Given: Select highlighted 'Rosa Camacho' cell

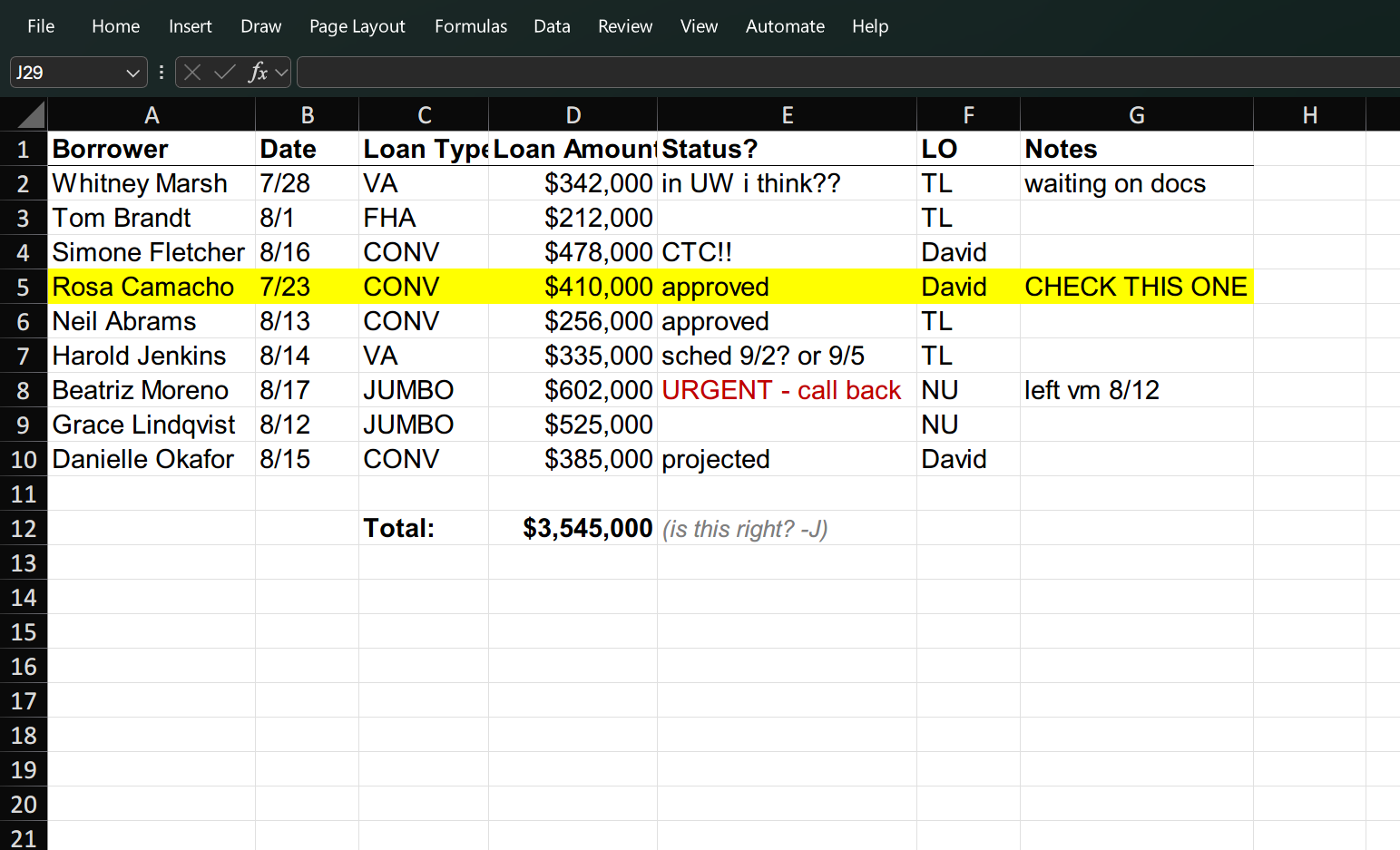Looking at the screenshot, I should [x=152, y=287].
